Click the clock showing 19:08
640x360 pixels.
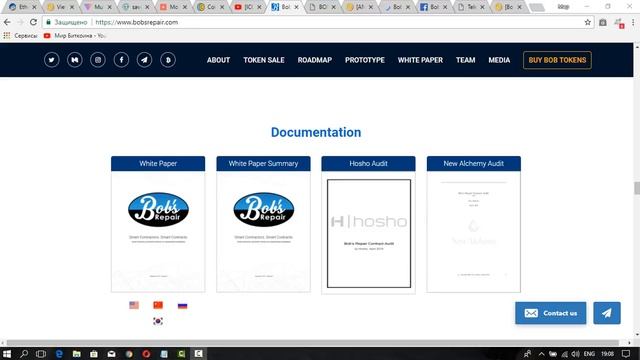point(607,353)
